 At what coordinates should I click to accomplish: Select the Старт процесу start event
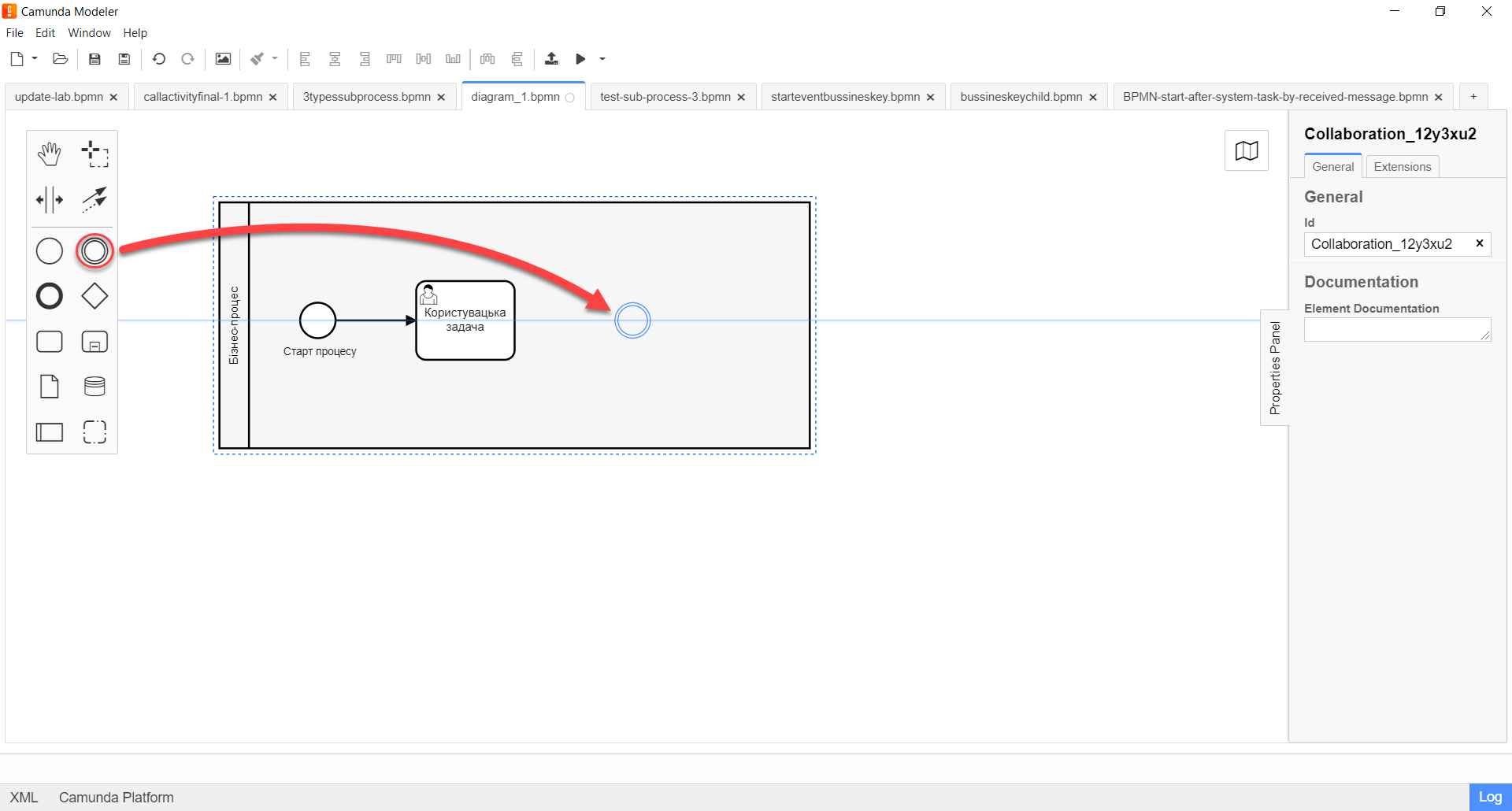point(318,320)
